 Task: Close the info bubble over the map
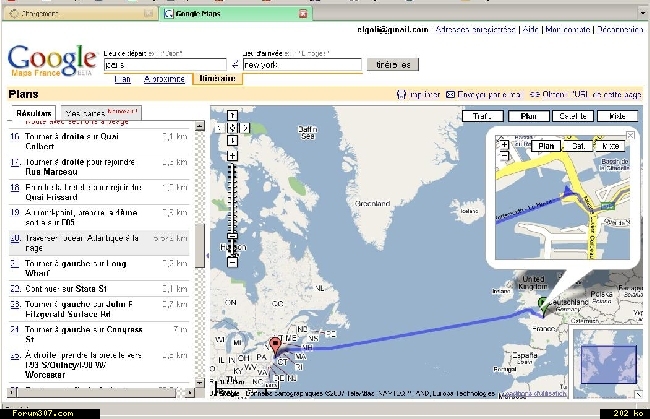[630, 135]
